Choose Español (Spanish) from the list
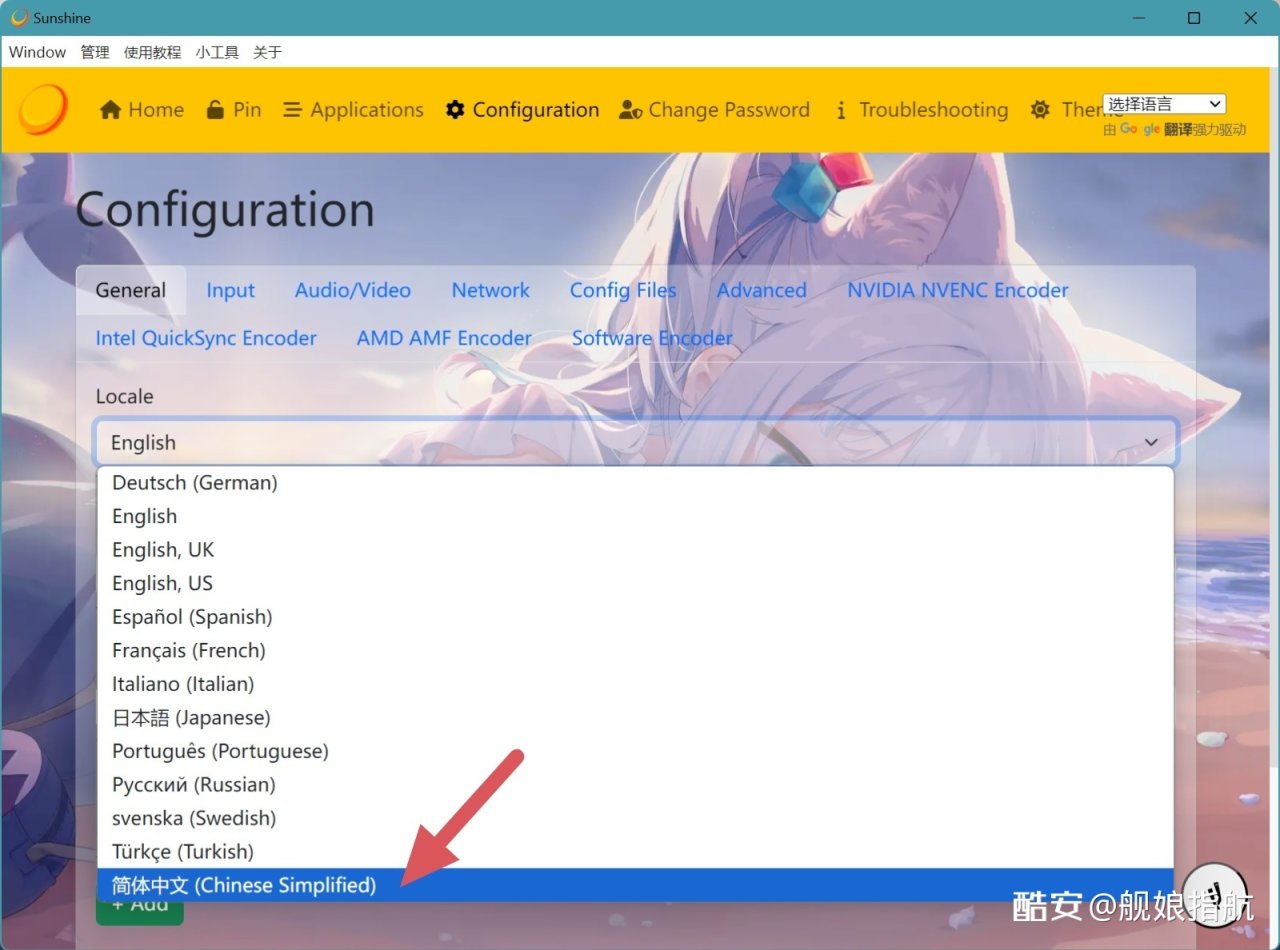The image size is (1280, 950). 635,617
